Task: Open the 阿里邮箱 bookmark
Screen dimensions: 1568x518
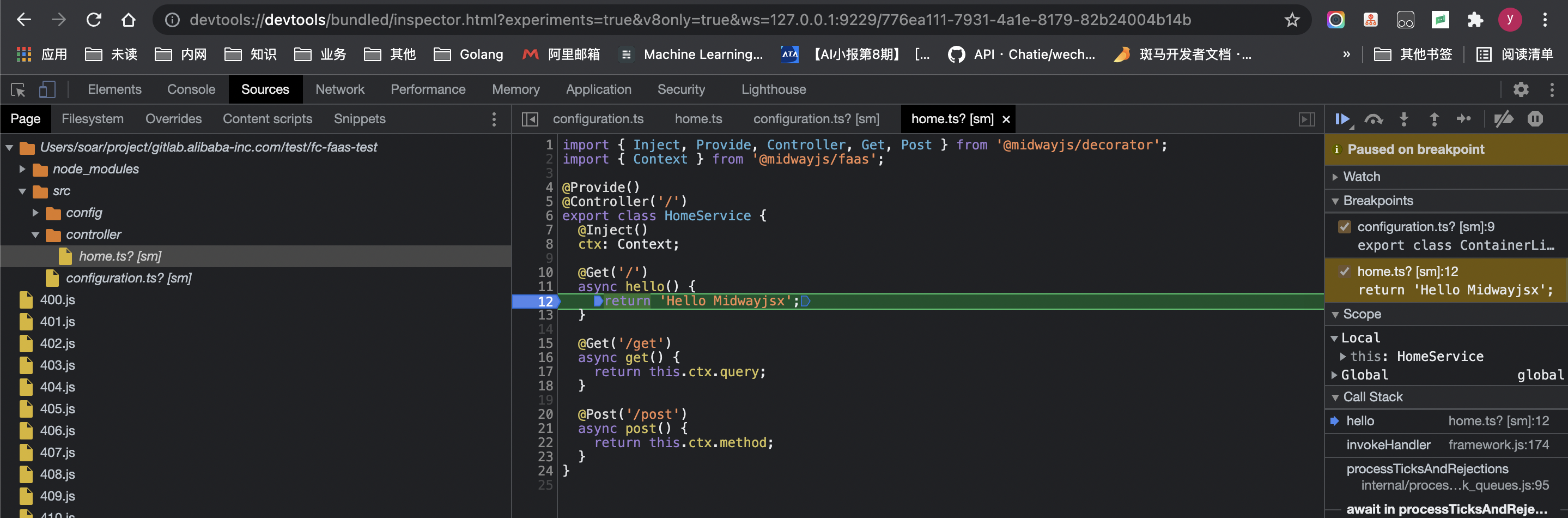Action: point(561,55)
